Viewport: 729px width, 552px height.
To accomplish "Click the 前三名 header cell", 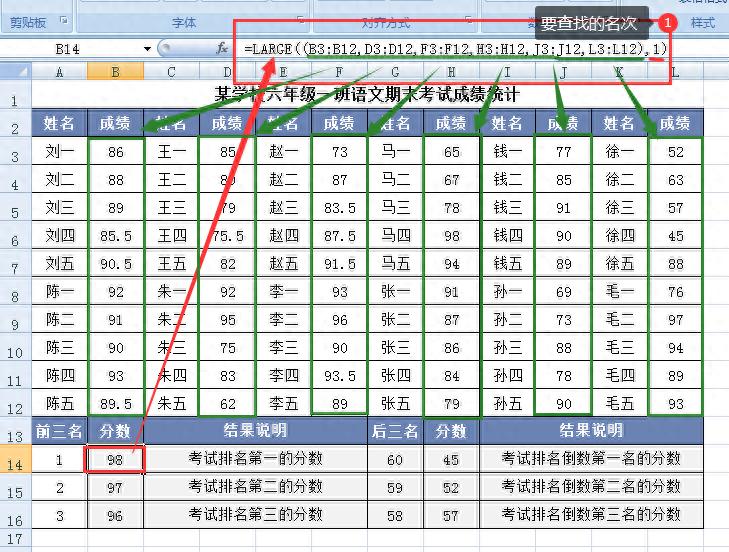I will [59, 432].
